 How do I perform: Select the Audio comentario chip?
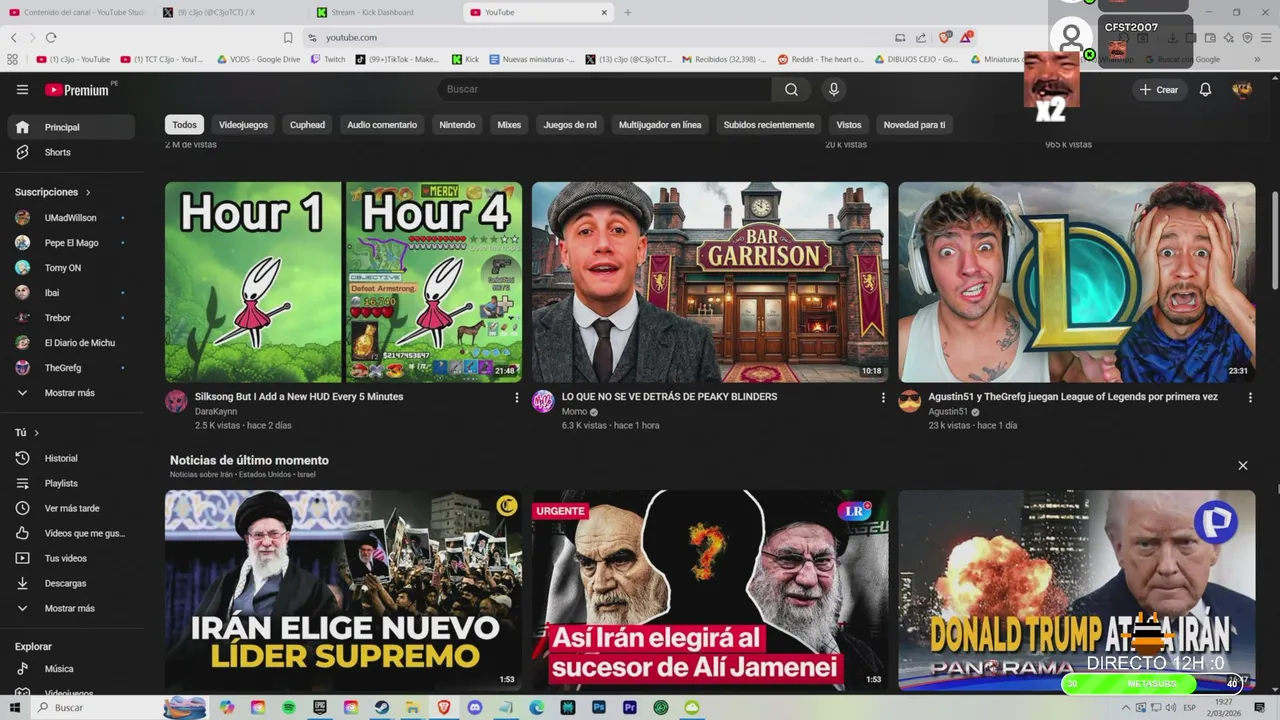(382, 125)
